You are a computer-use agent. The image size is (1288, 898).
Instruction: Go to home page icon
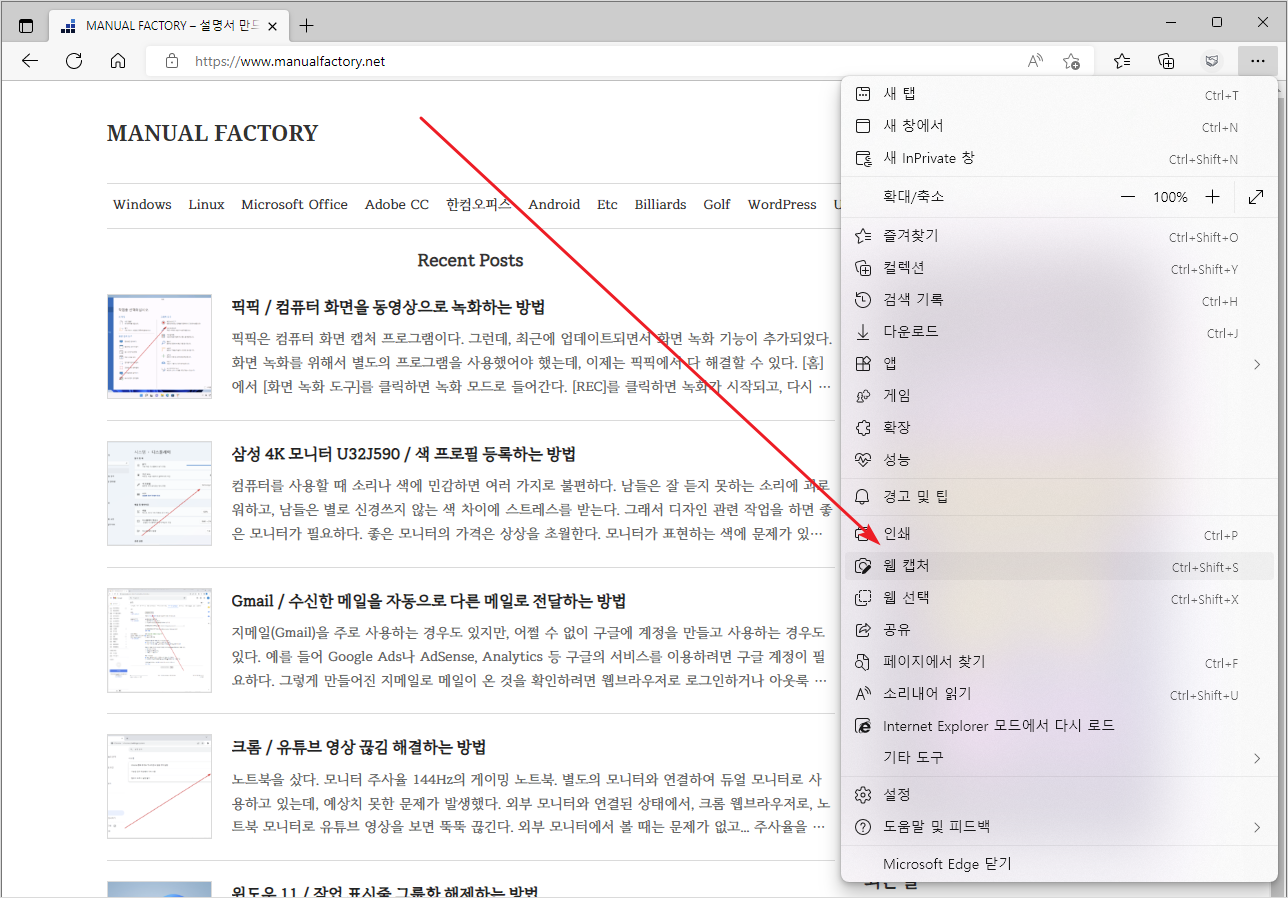[118, 61]
